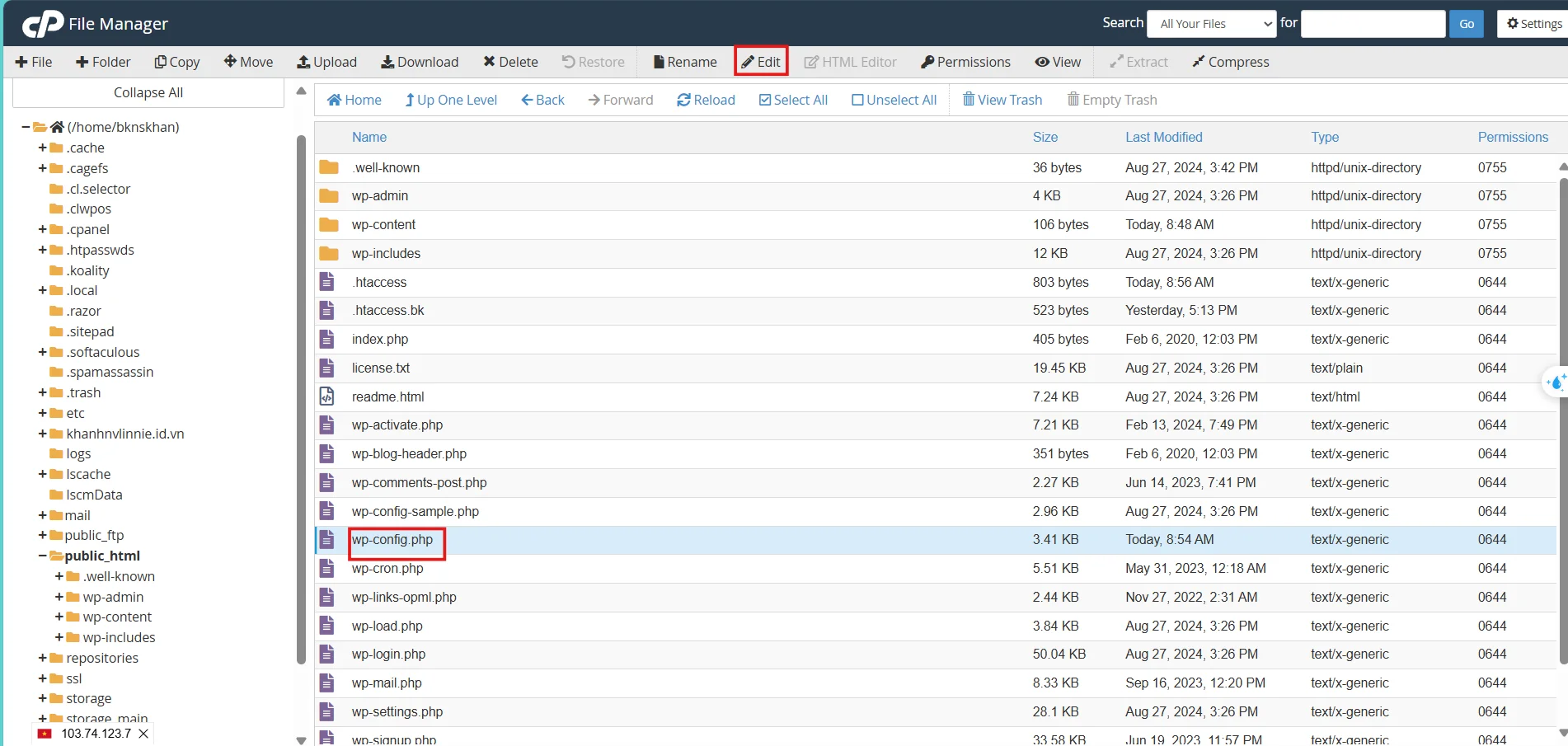Click the Compress tool
The width and height of the screenshot is (1568, 746).
point(1230,62)
